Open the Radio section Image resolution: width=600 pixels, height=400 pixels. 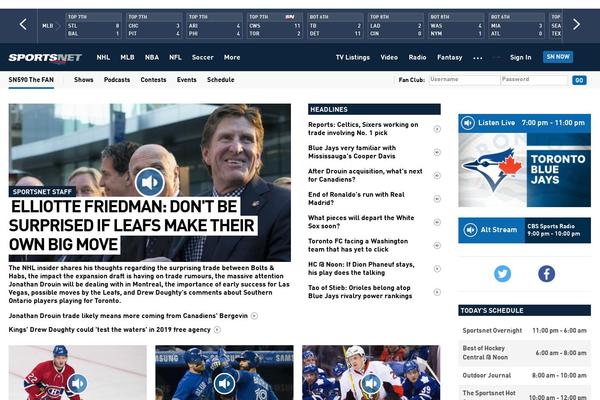pyautogui.click(x=417, y=57)
